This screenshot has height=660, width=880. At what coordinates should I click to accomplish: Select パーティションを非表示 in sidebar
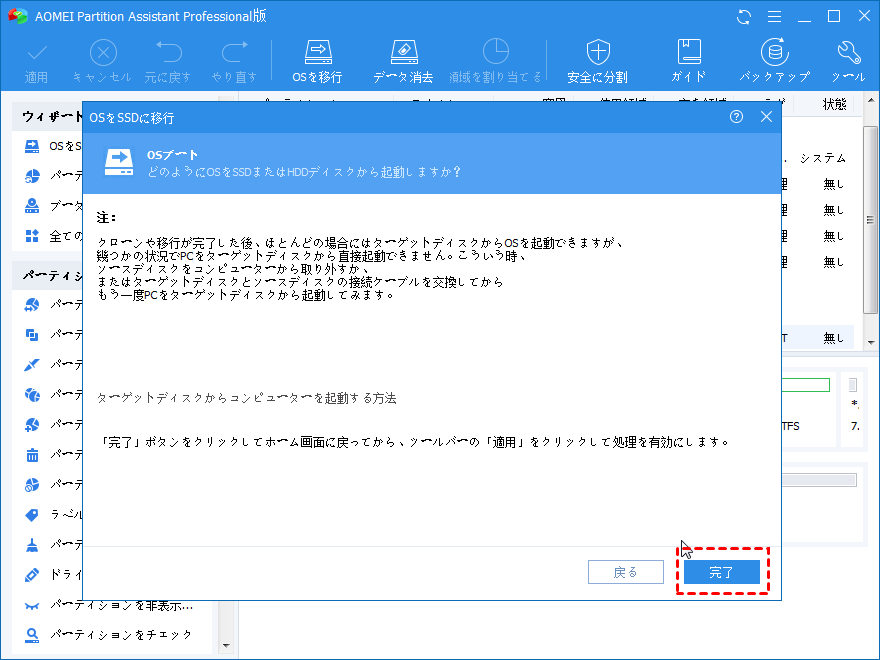click(x=110, y=606)
